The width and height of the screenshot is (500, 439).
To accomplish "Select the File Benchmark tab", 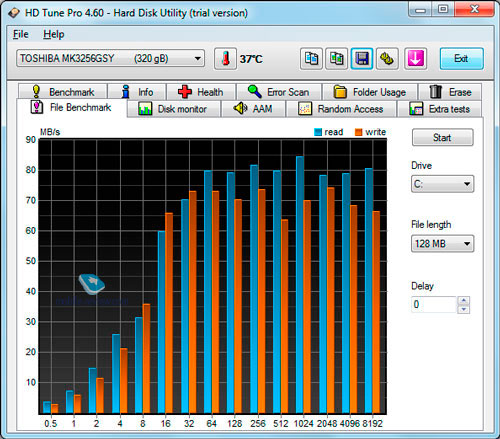I will (x=71, y=107).
